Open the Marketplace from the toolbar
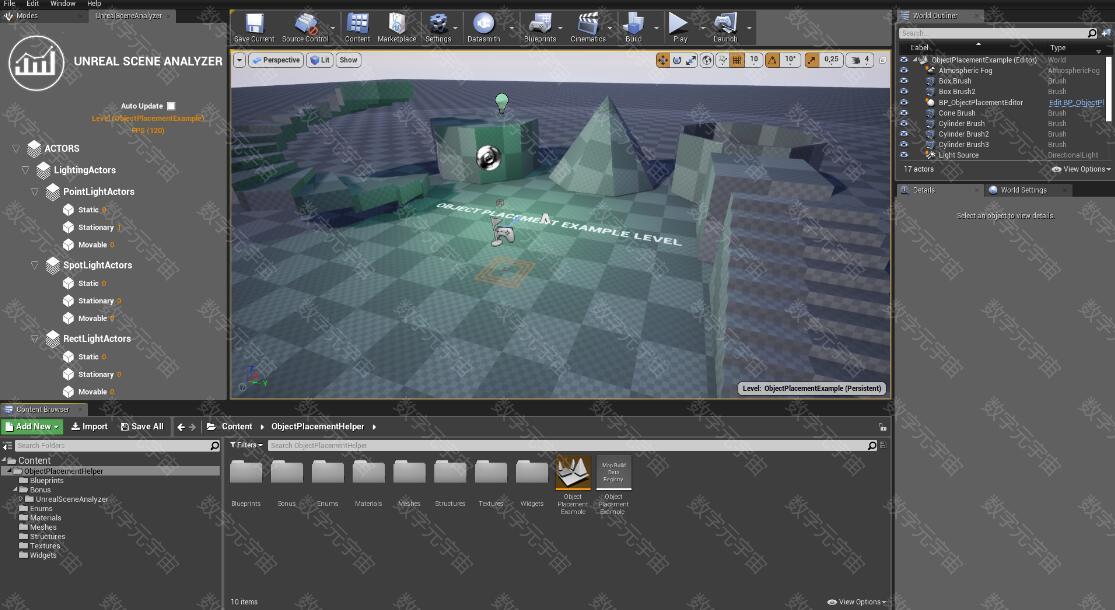 396,25
